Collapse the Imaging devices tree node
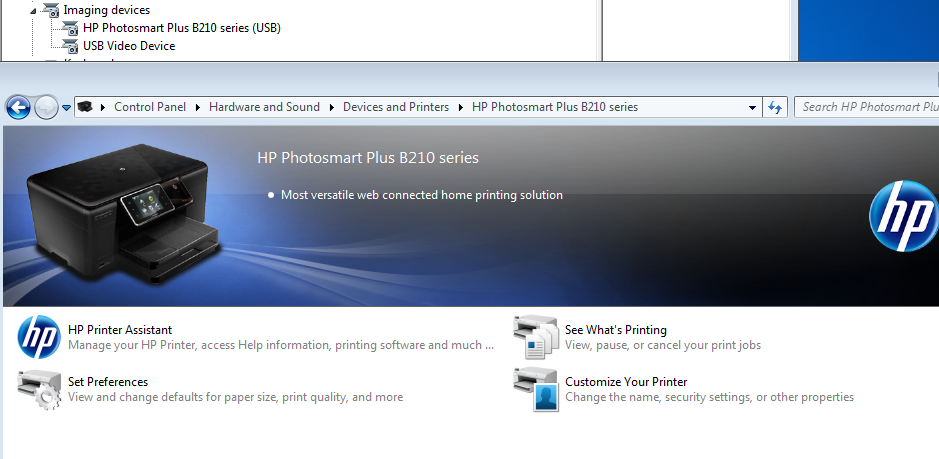 34,10
